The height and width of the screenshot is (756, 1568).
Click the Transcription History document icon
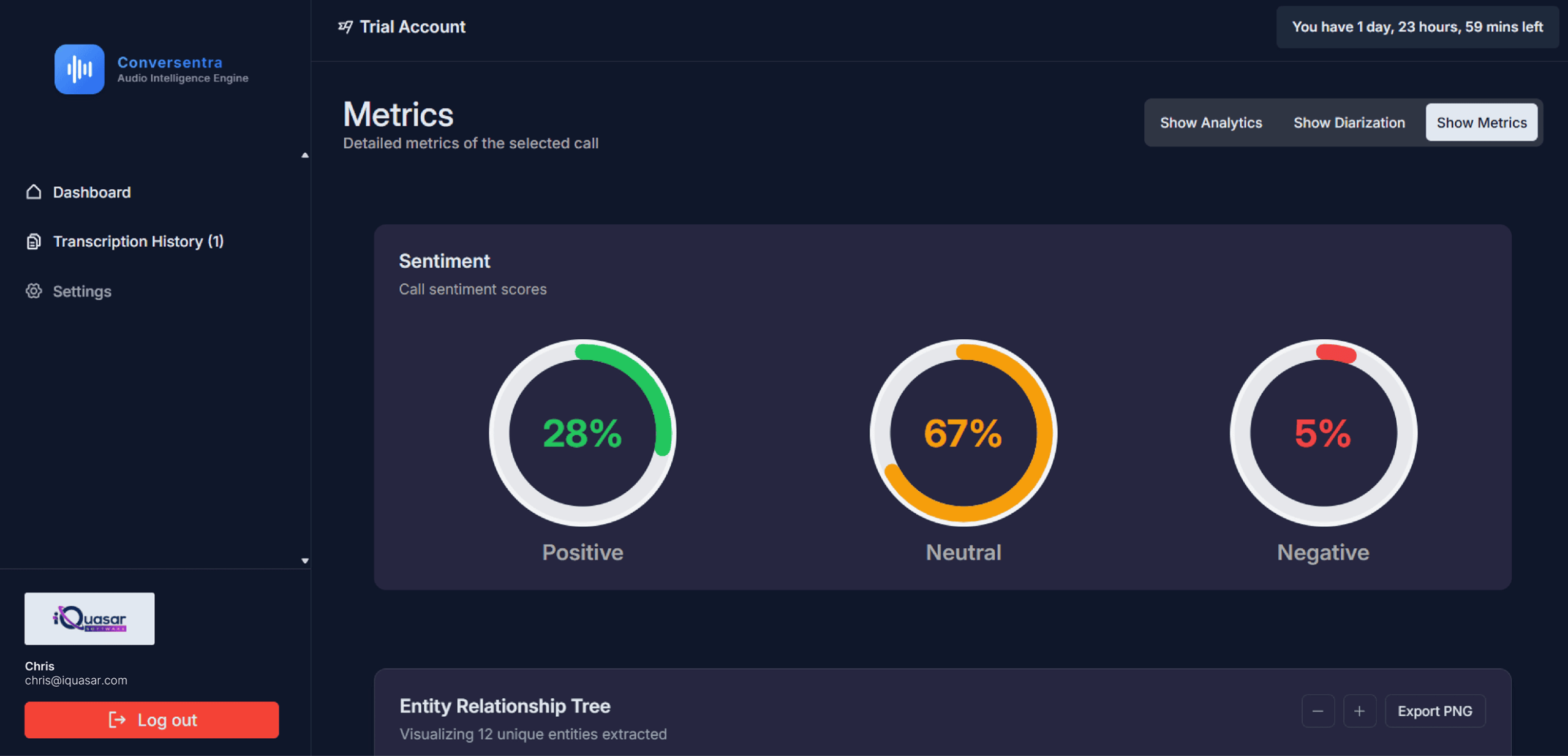click(34, 241)
